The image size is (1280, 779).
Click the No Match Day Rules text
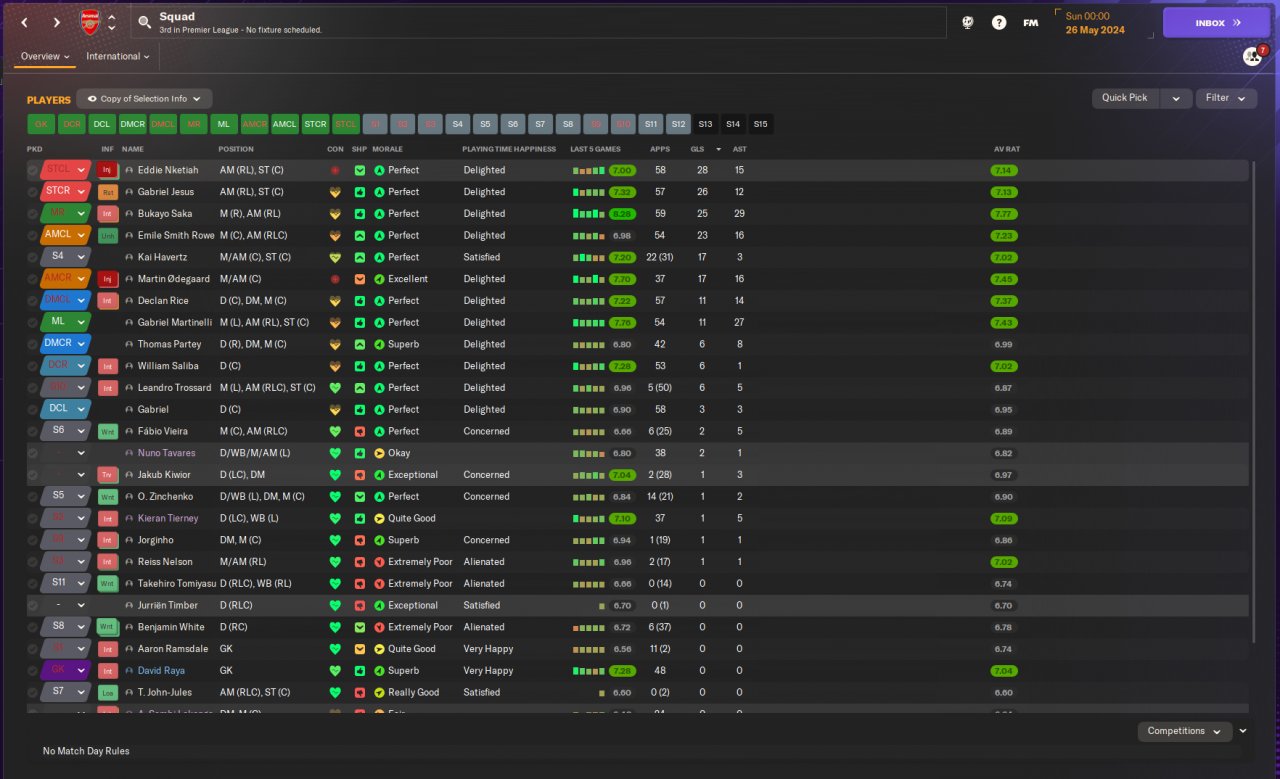pos(86,751)
